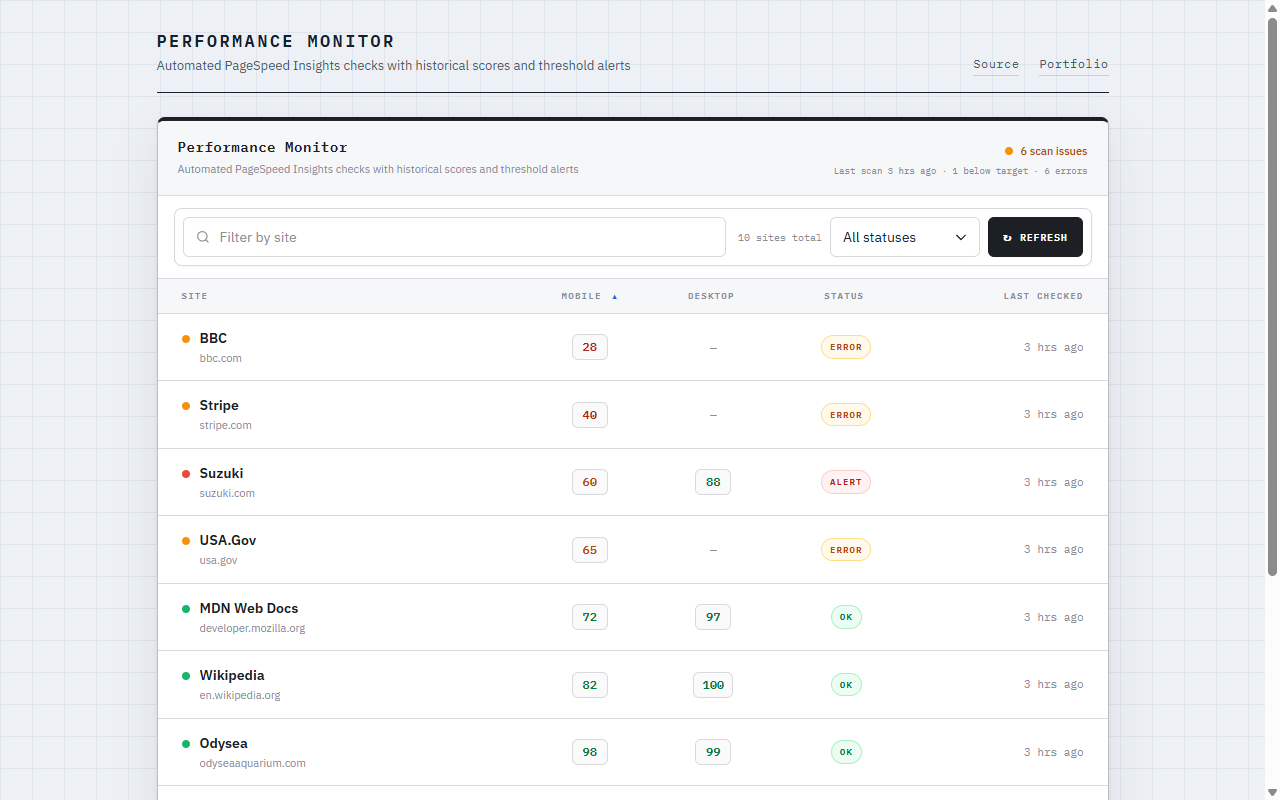Open the All statuses dropdown
Viewport: 1280px width, 800px height.
point(905,237)
